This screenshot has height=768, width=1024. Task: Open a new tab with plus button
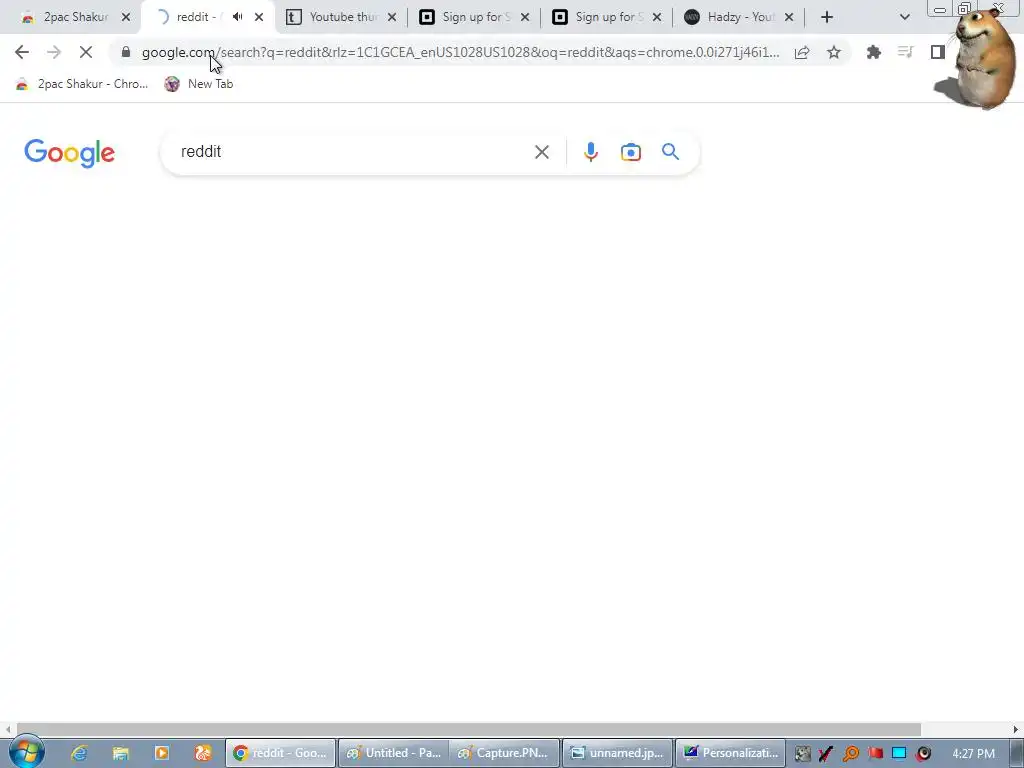[x=827, y=17]
